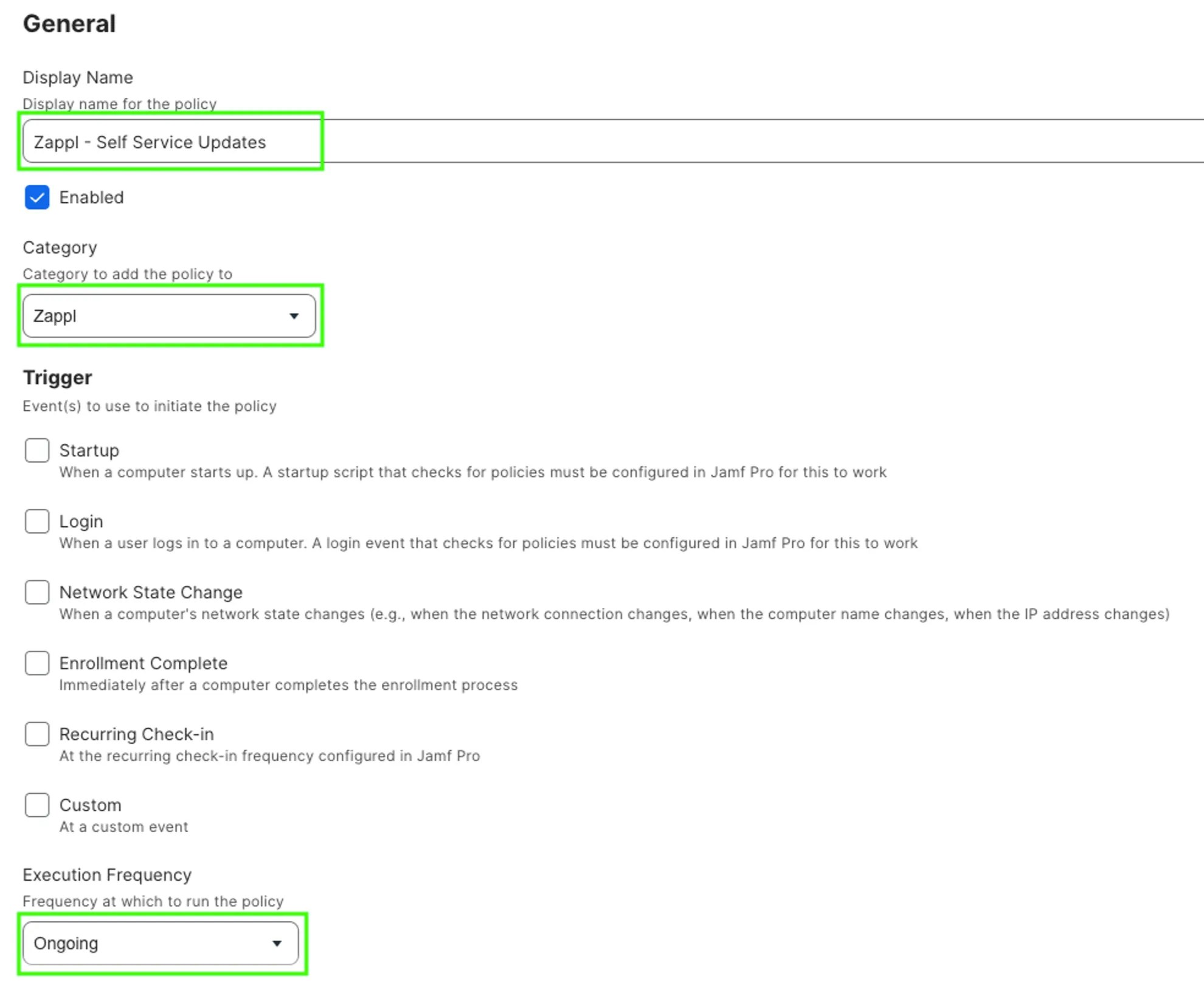The height and width of the screenshot is (981, 1204).
Task: Click the Category dropdown arrow
Action: [x=294, y=316]
